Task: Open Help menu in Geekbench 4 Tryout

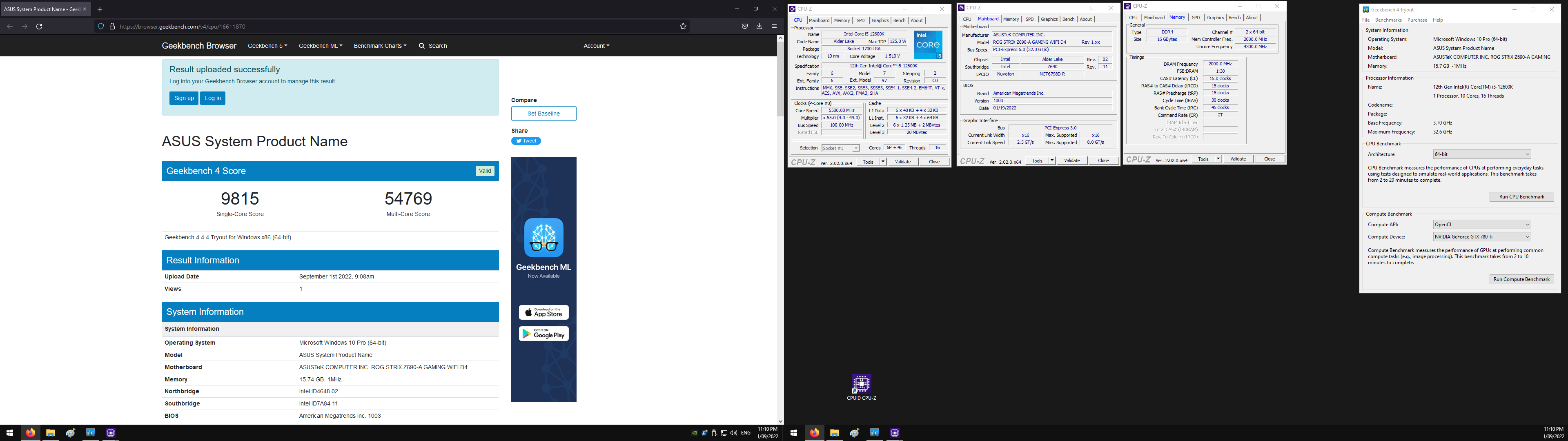Action: 1438,20
